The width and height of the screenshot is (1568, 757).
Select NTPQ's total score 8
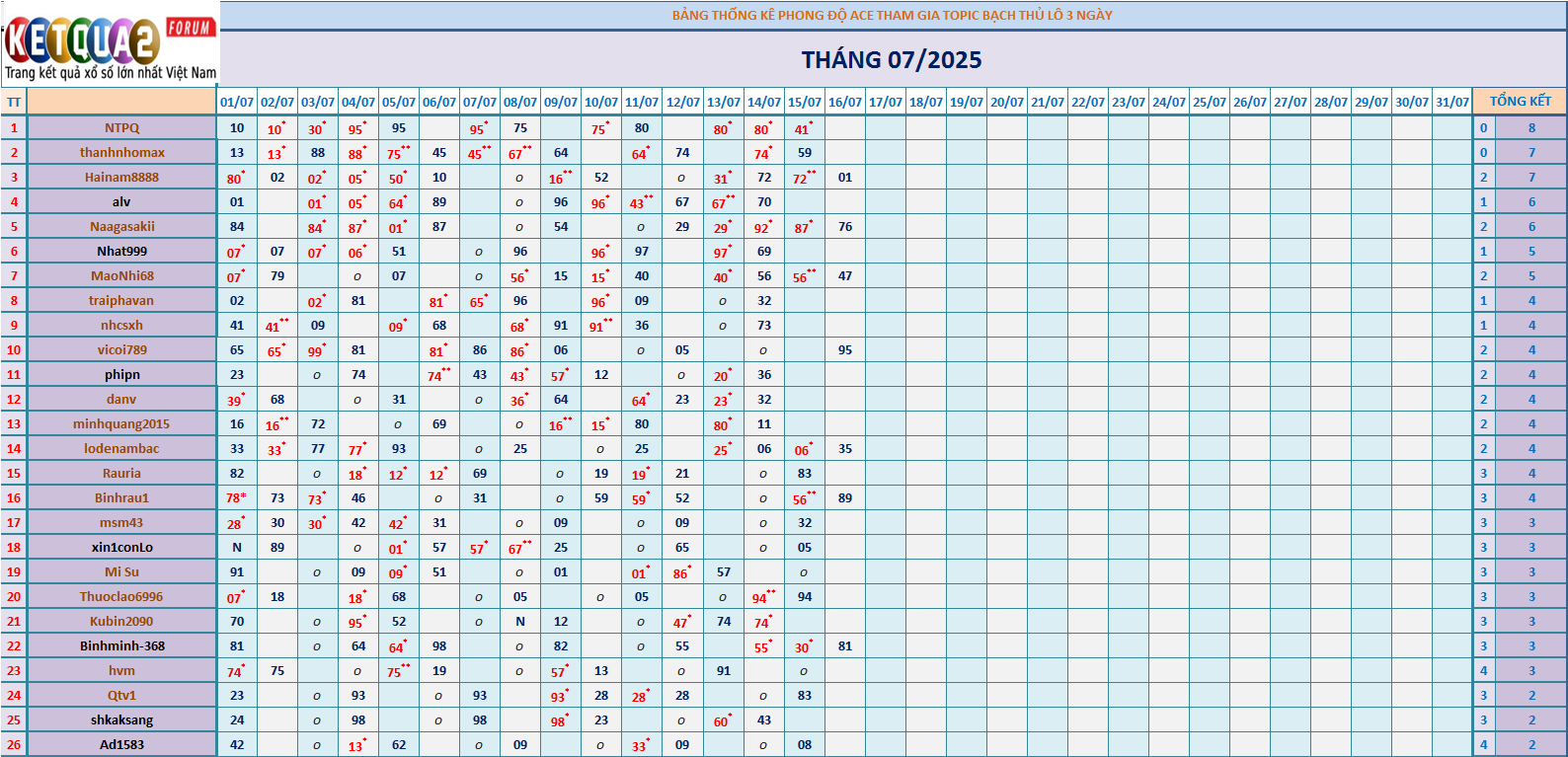tap(1531, 127)
